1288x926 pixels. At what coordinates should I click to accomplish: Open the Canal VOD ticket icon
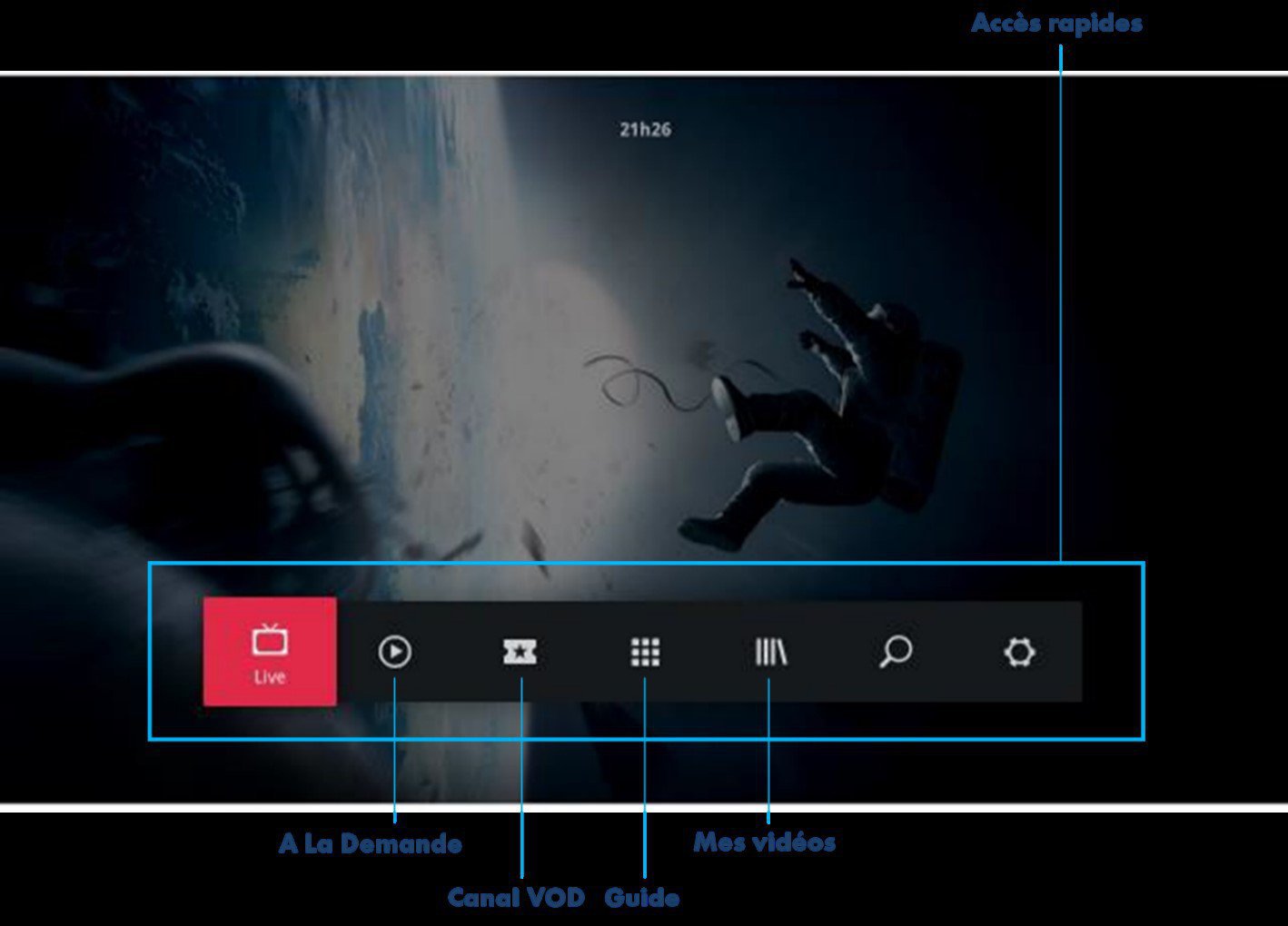(520, 652)
